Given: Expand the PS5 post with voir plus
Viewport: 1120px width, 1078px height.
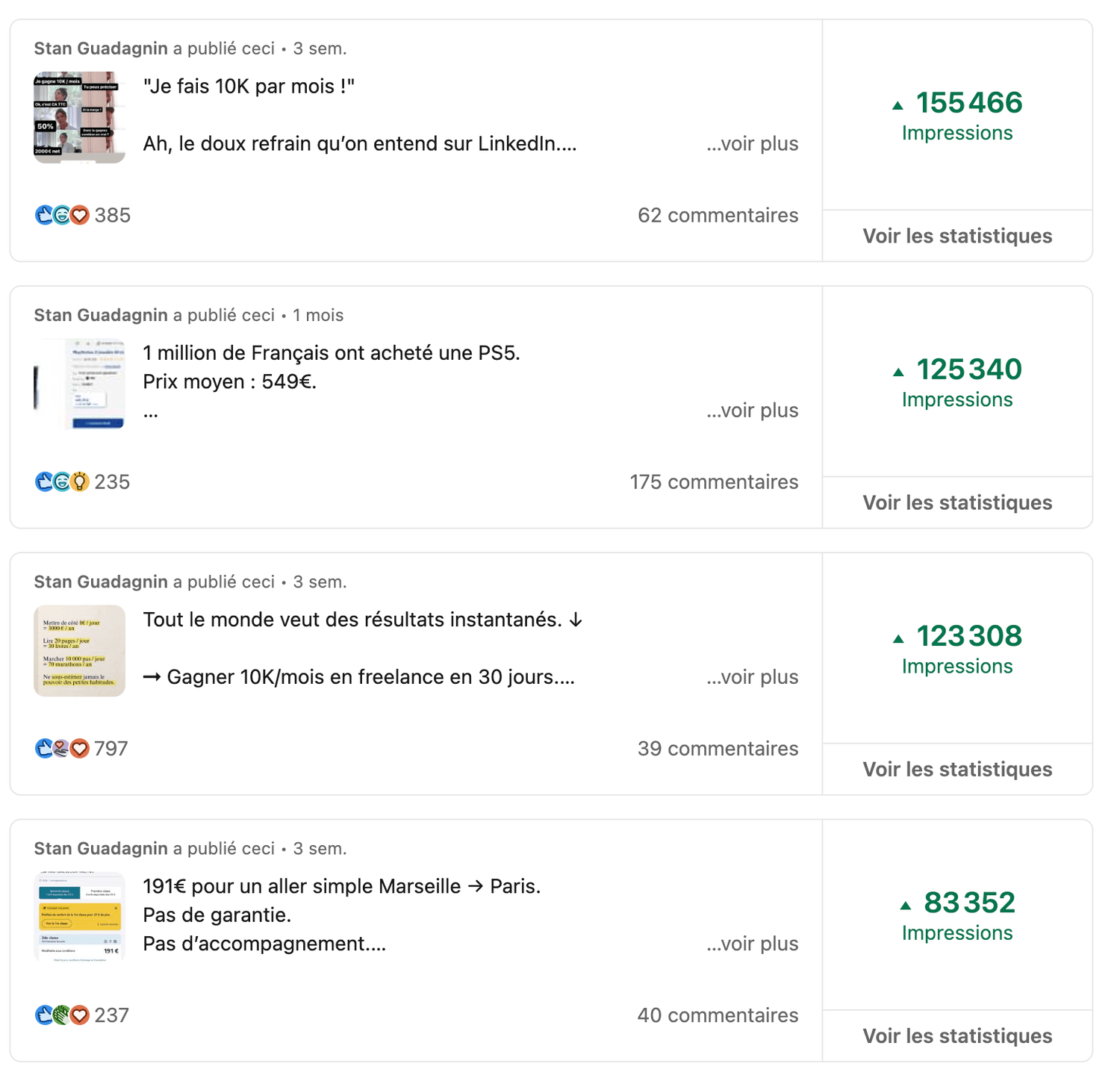Looking at the screenshot, I should [x=752, y=411].
